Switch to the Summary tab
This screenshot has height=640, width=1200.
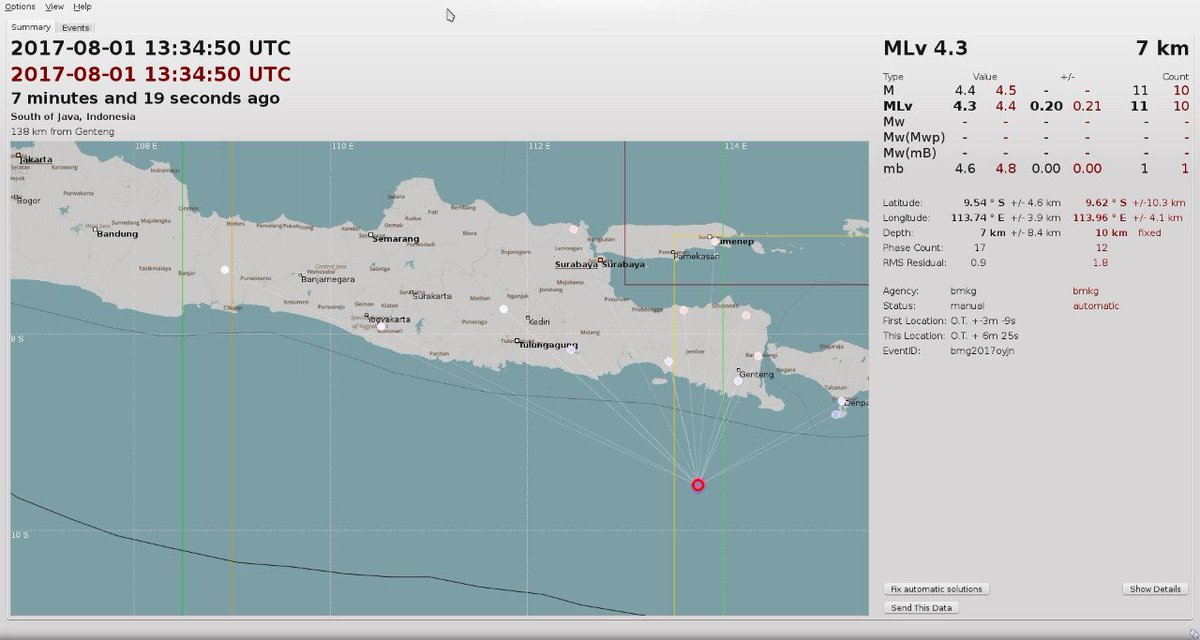(31, 27)
